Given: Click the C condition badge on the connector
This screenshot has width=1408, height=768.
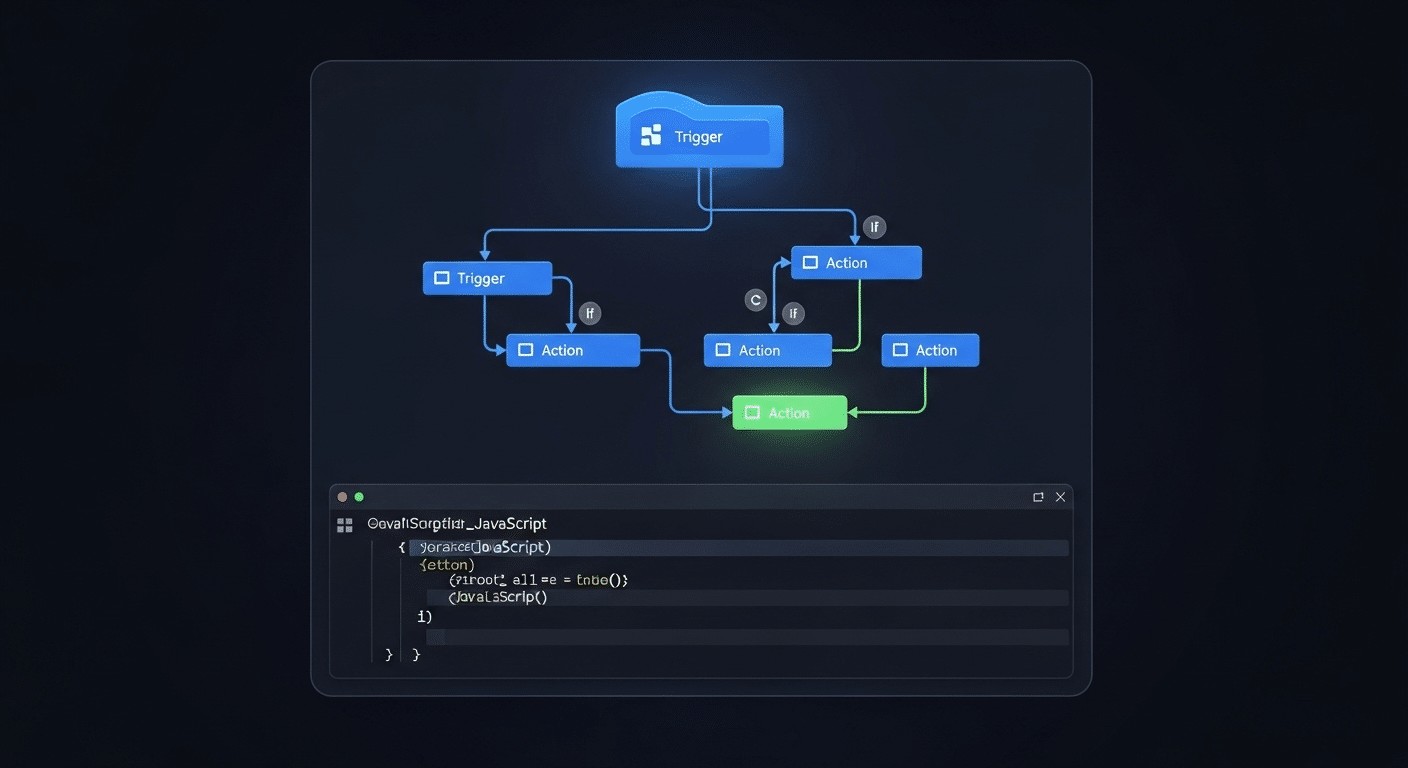Looking at the screenshot, I should tap(755, 299).
